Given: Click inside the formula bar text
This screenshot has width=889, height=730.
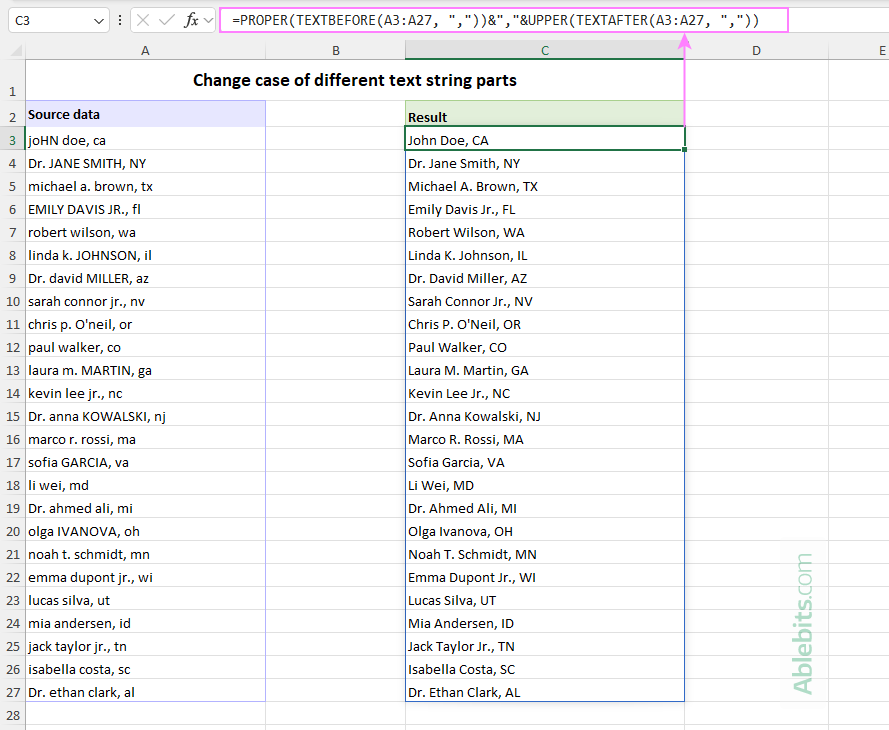Looking at the screenshot, I should pyautogui.click(x=450, y=20).
